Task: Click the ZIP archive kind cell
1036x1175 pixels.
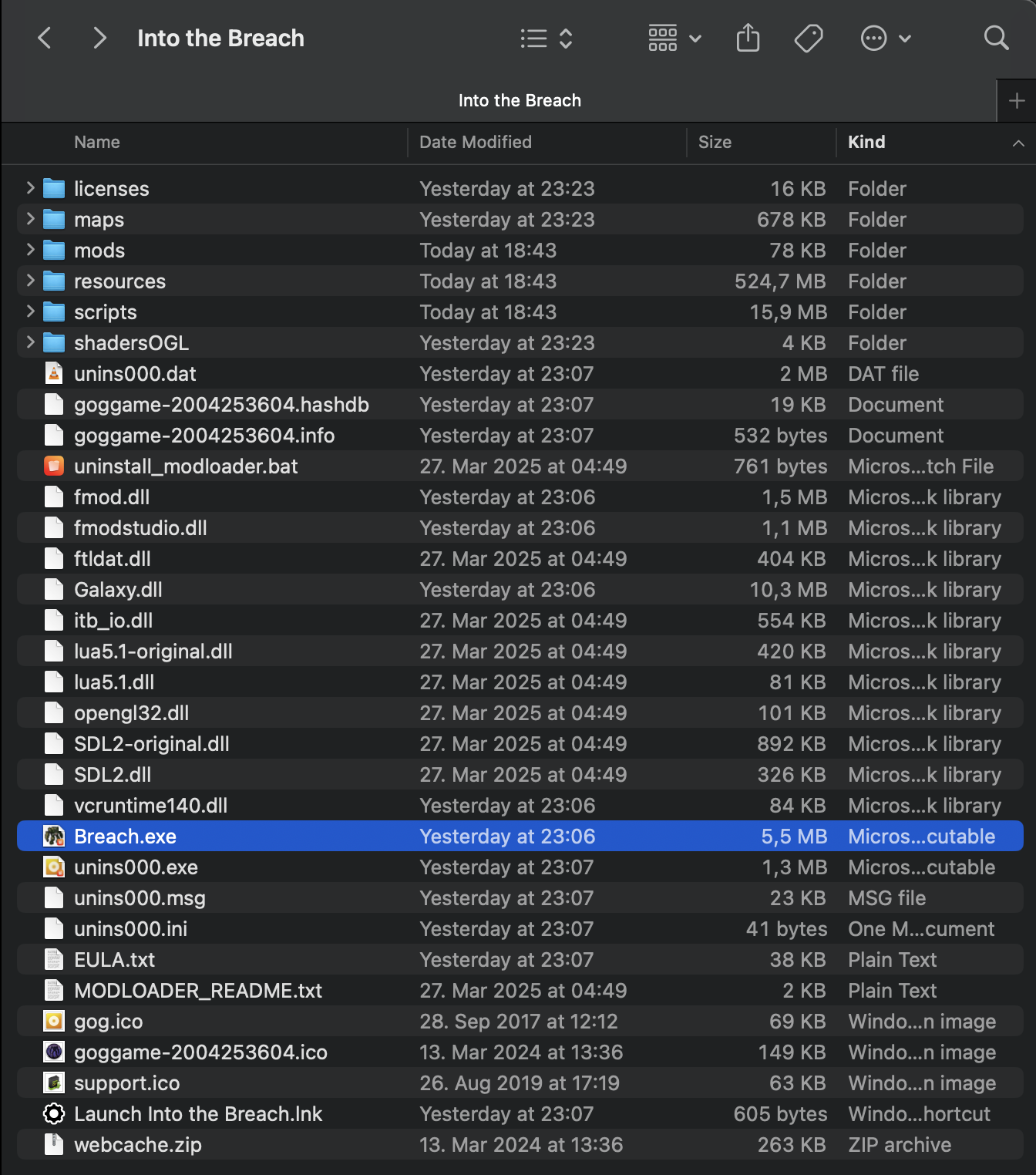Action: click(900, 1144)
